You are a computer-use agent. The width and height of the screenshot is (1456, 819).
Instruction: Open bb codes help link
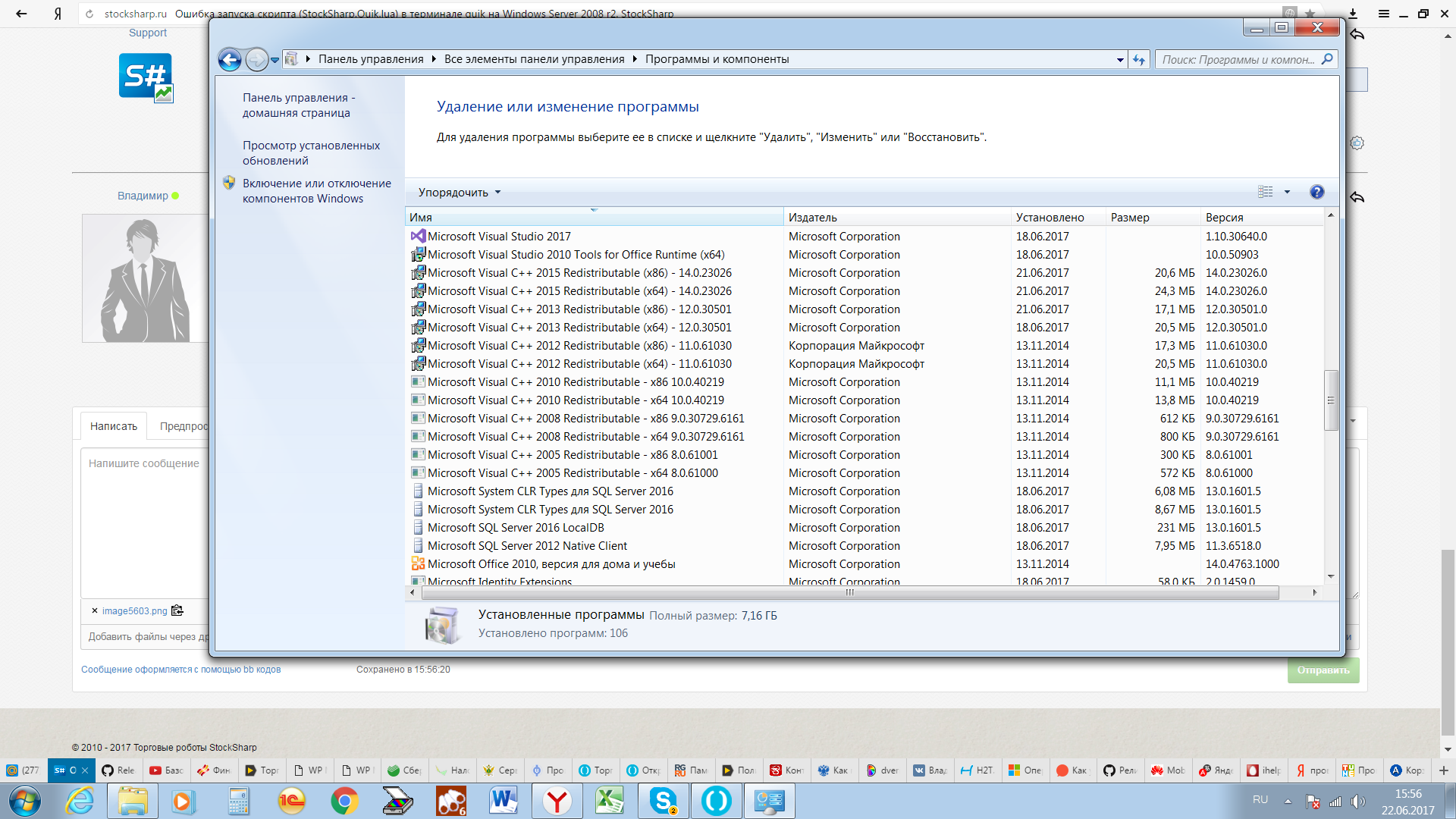click(181, 670)
